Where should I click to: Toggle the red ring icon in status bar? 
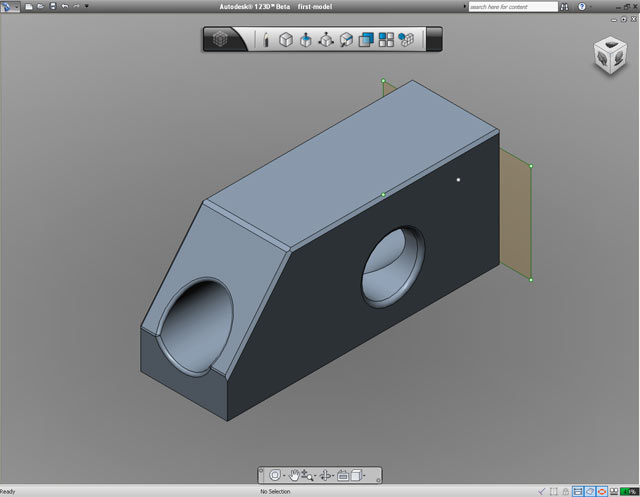[x=602, y=491]
